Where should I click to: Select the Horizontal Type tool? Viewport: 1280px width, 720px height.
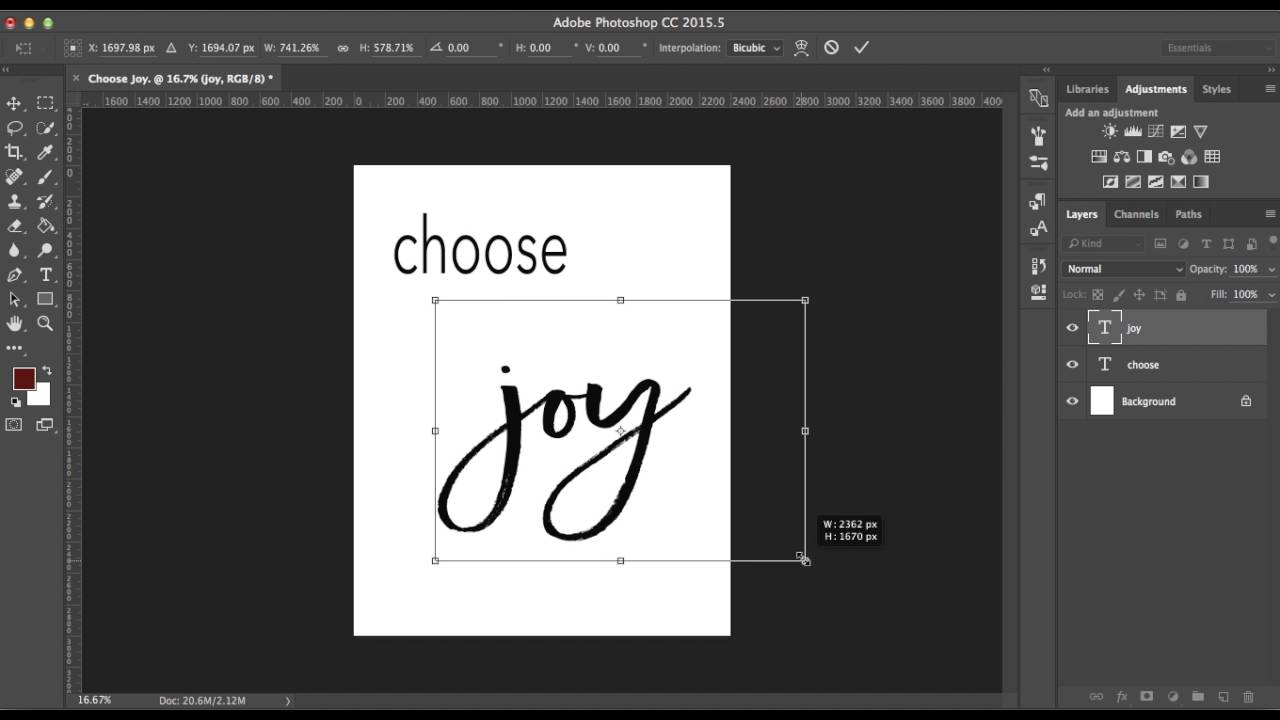[45, 275]
